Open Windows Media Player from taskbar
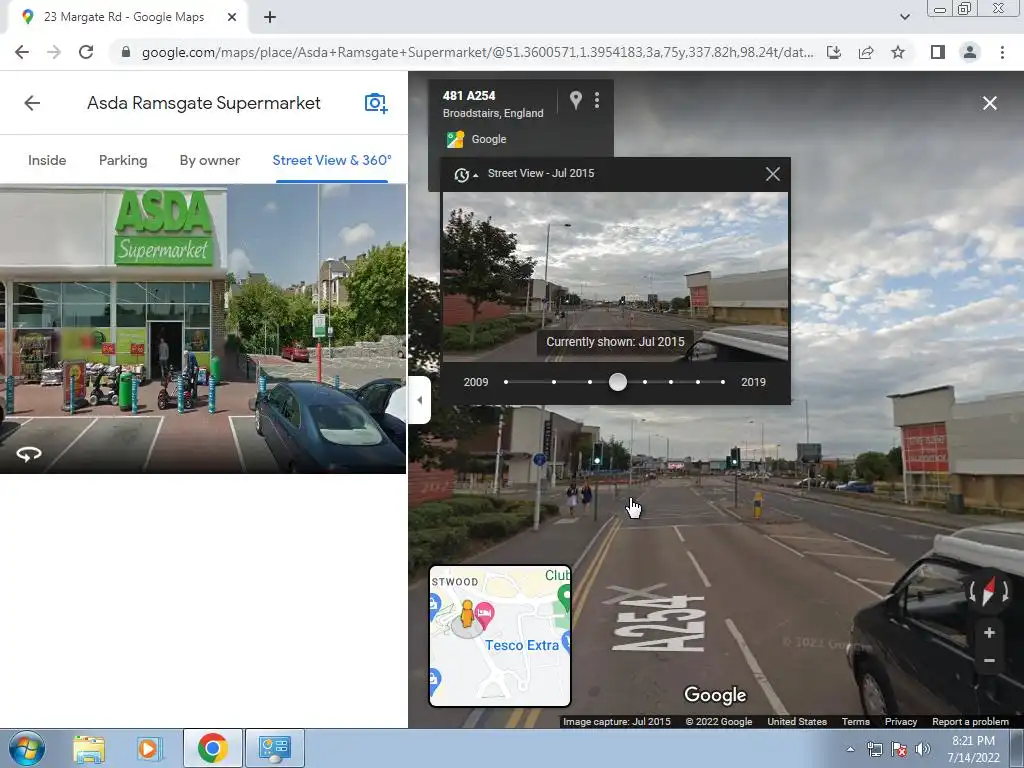Screen dimensions: 1024x768 pos(148,749)
